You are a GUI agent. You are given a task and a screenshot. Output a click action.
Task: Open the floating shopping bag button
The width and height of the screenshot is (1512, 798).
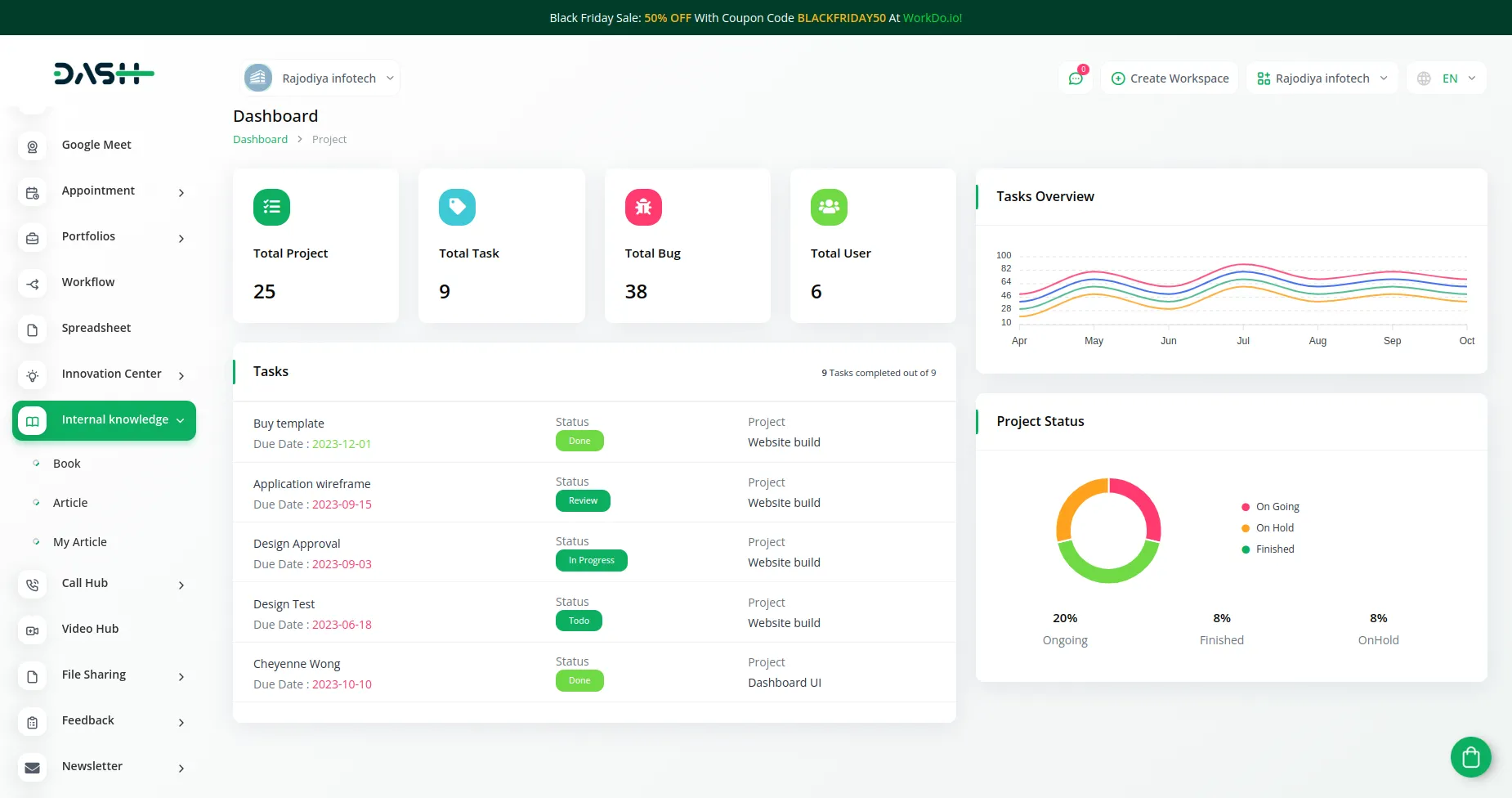click(1471, 757)
